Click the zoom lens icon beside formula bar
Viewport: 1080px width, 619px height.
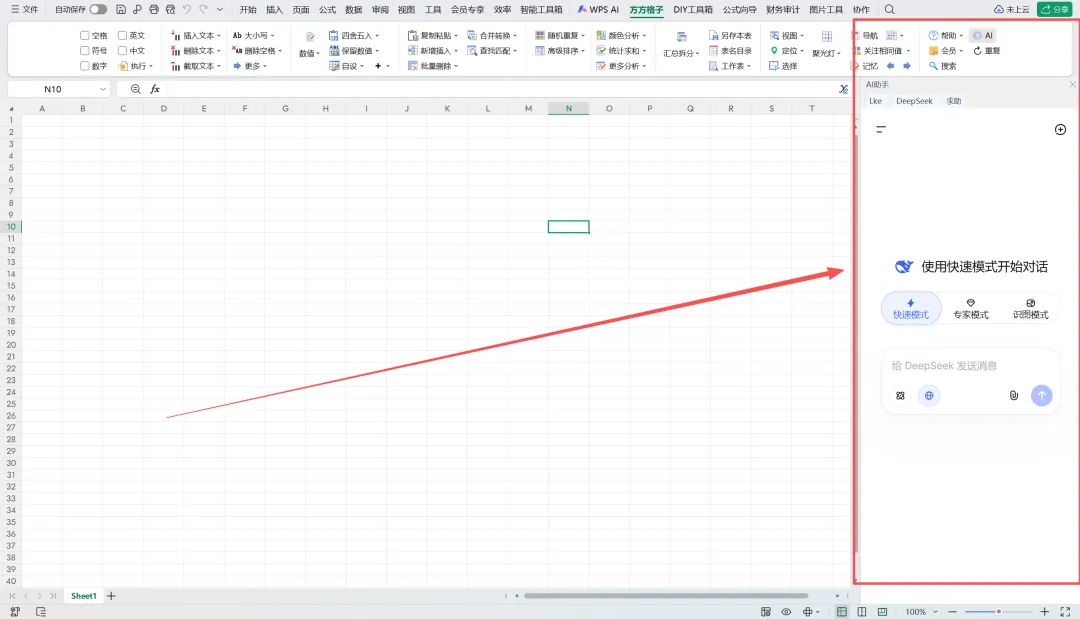pyautogui.click(x=136, y=89)
